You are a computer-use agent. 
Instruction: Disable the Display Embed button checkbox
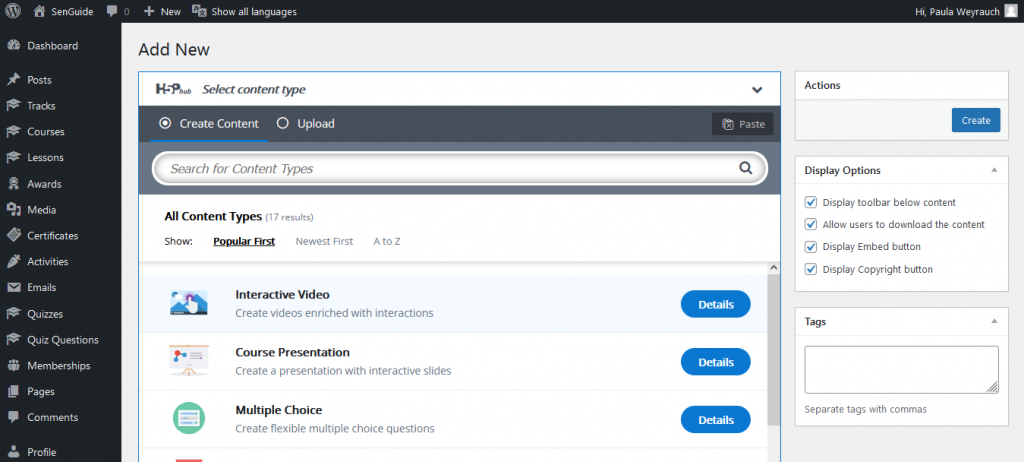(811, 247)
